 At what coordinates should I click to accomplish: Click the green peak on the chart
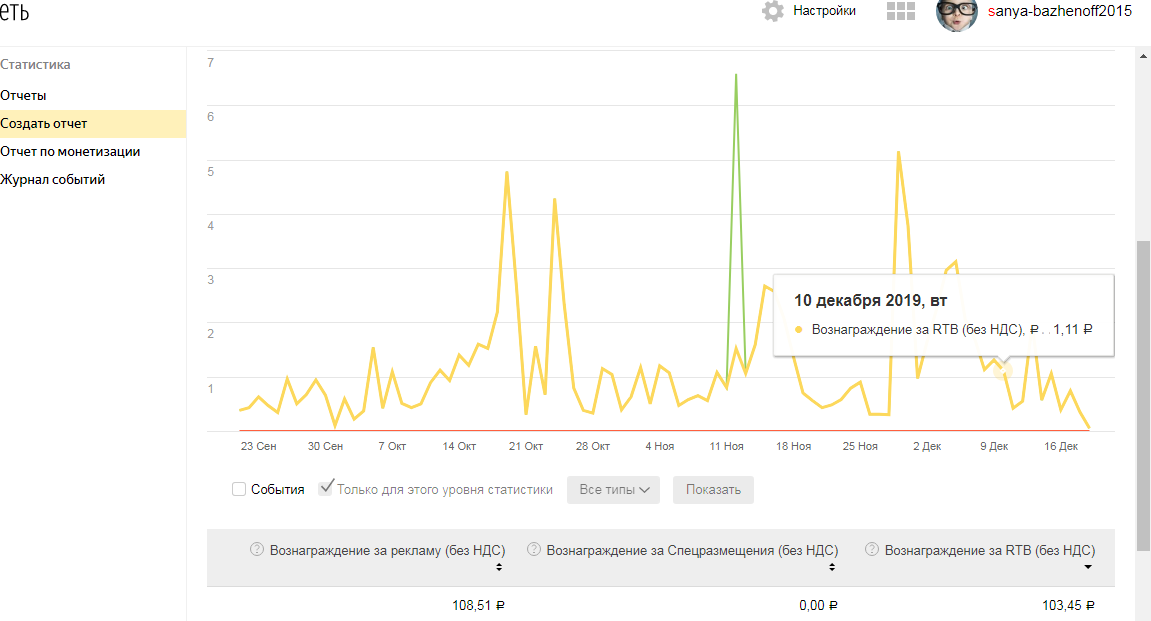[736, 75]
